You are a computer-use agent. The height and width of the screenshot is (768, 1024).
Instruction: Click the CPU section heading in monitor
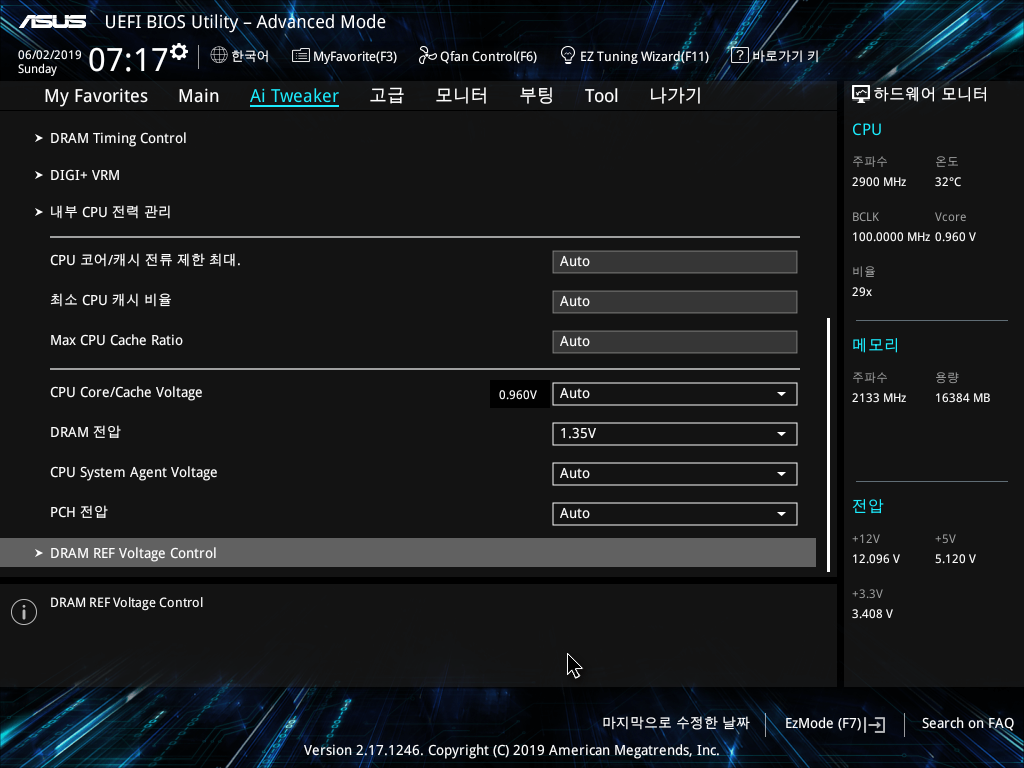pos(867,129)
